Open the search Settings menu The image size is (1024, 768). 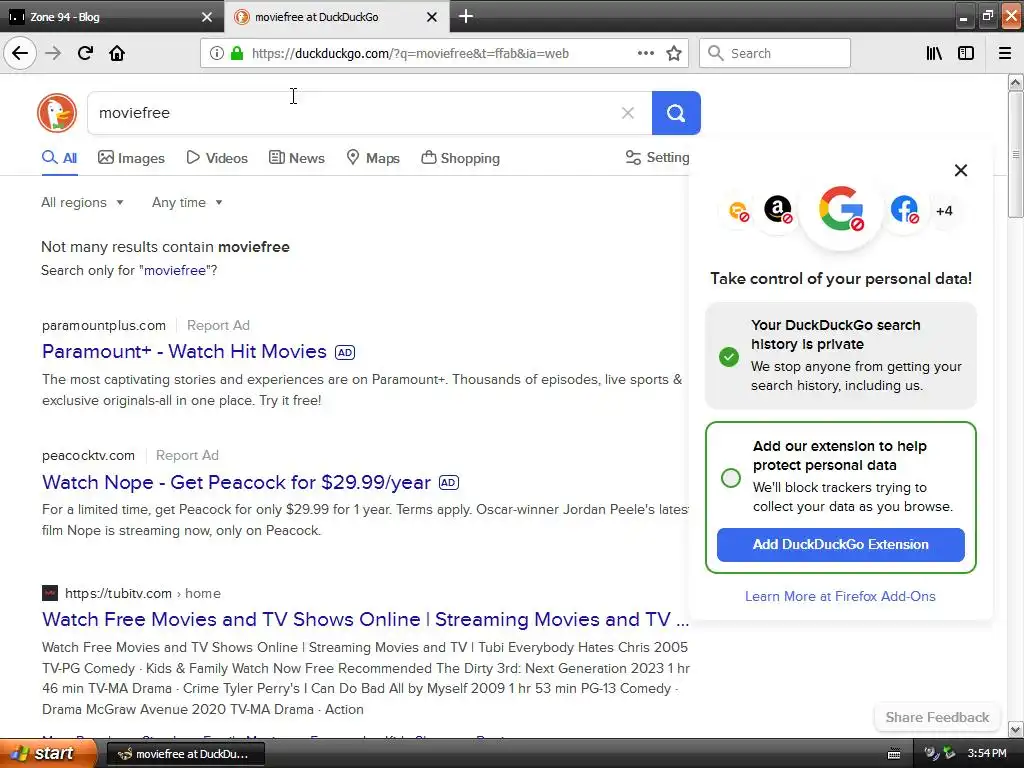click(x=657, y=157)
